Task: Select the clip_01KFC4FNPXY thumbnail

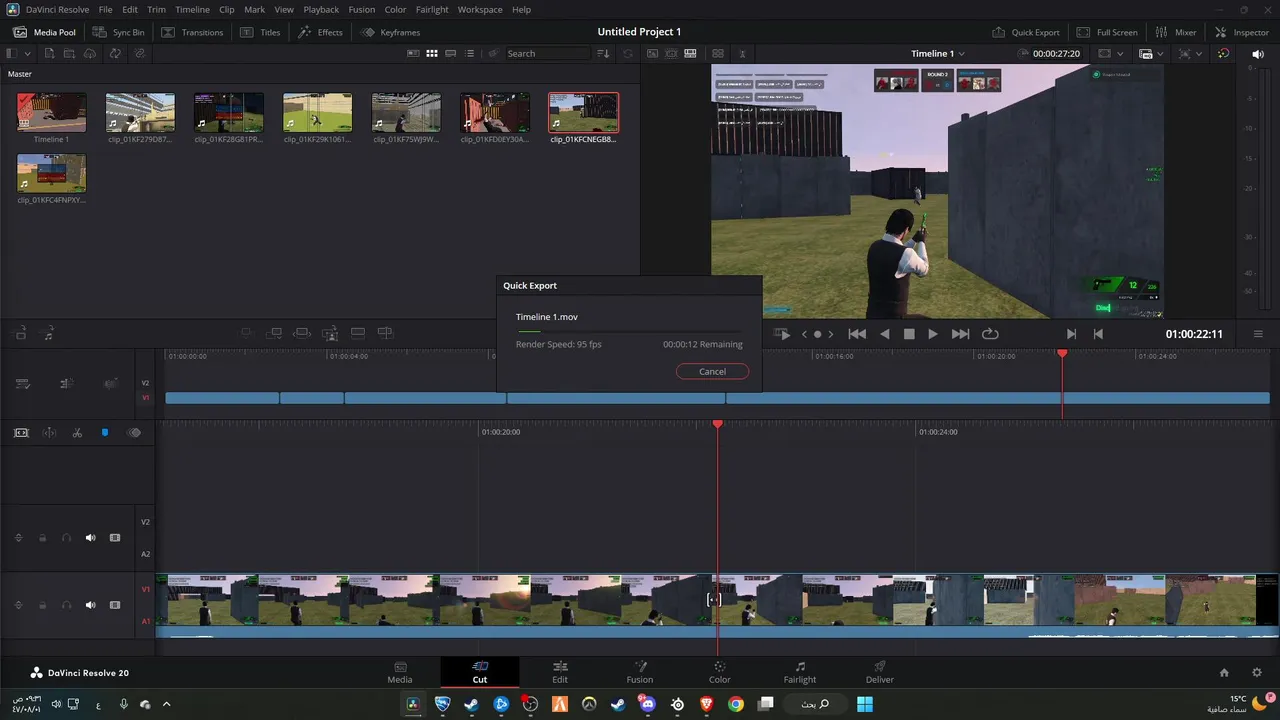Action: (x=51, y=173)
